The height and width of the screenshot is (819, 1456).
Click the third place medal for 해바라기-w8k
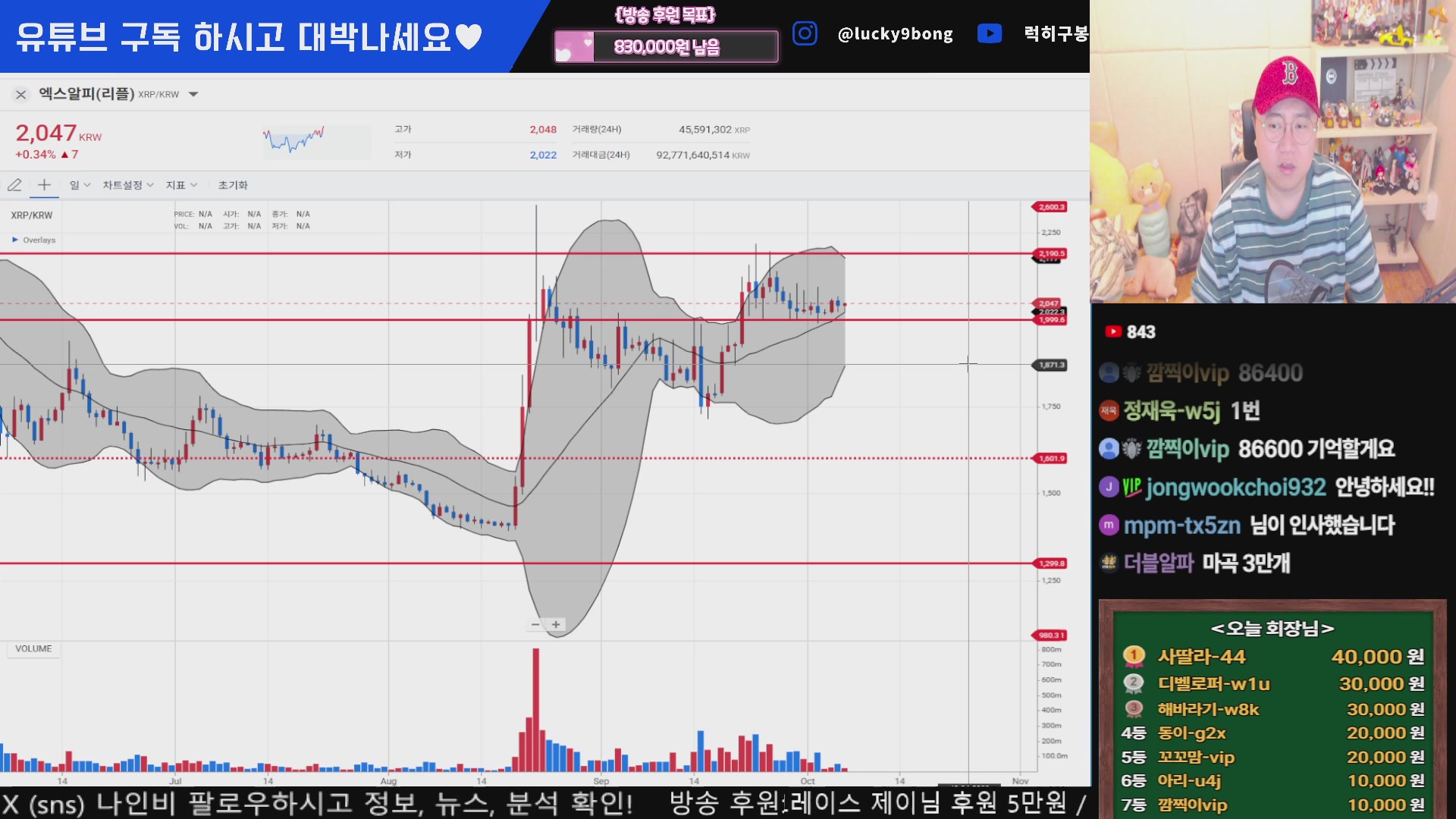[x=1134, y=709]
